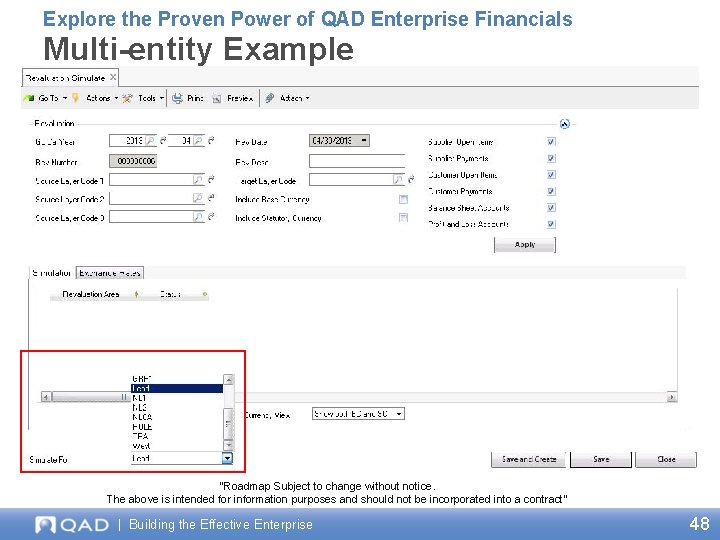The width and height of the screenshot is (720, 540).
Task: Collapse the Revaluation section
Action: 565,124
